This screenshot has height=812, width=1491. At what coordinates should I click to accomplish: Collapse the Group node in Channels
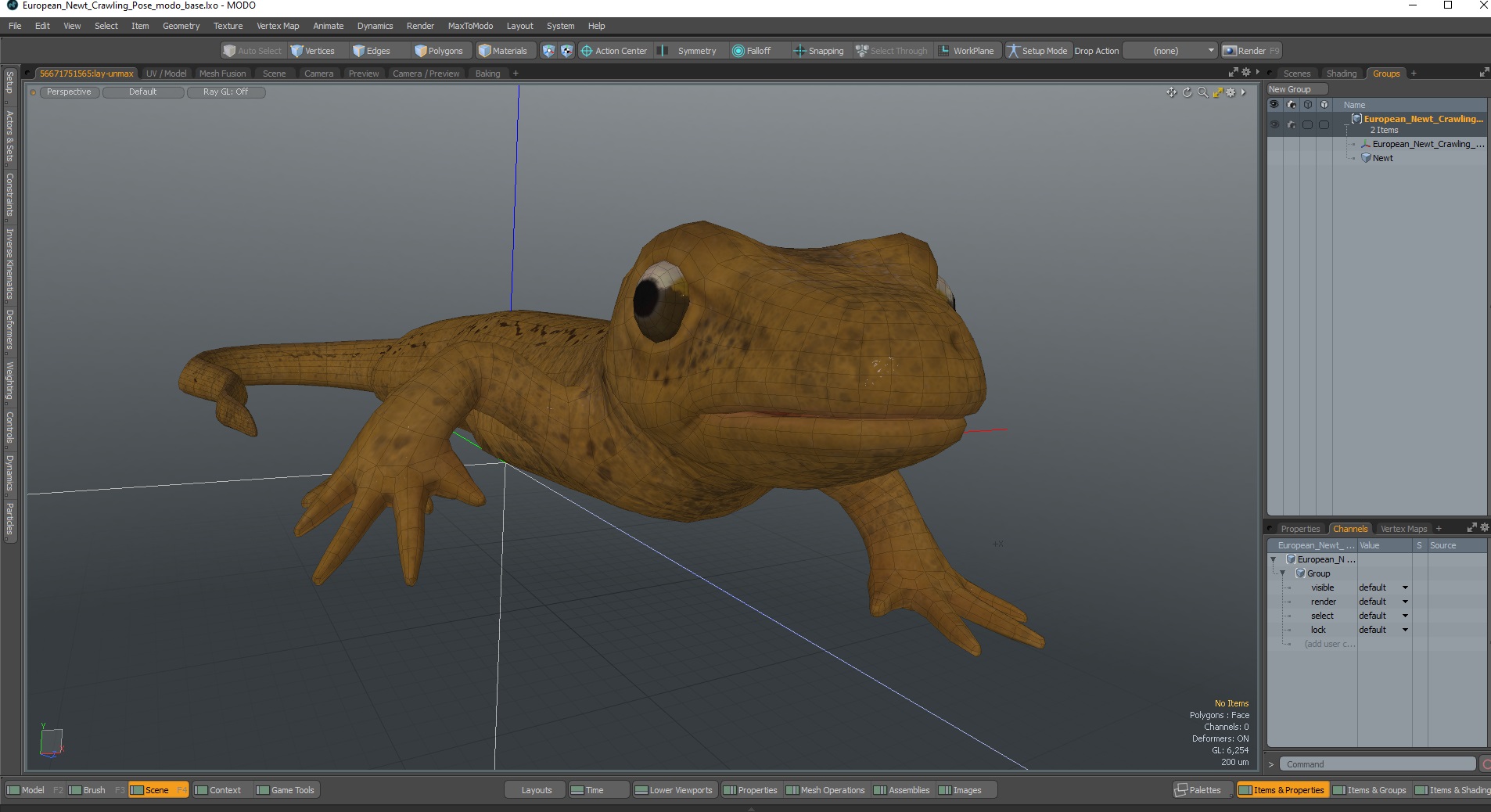pyautogui.click(x=1283, y=573)
